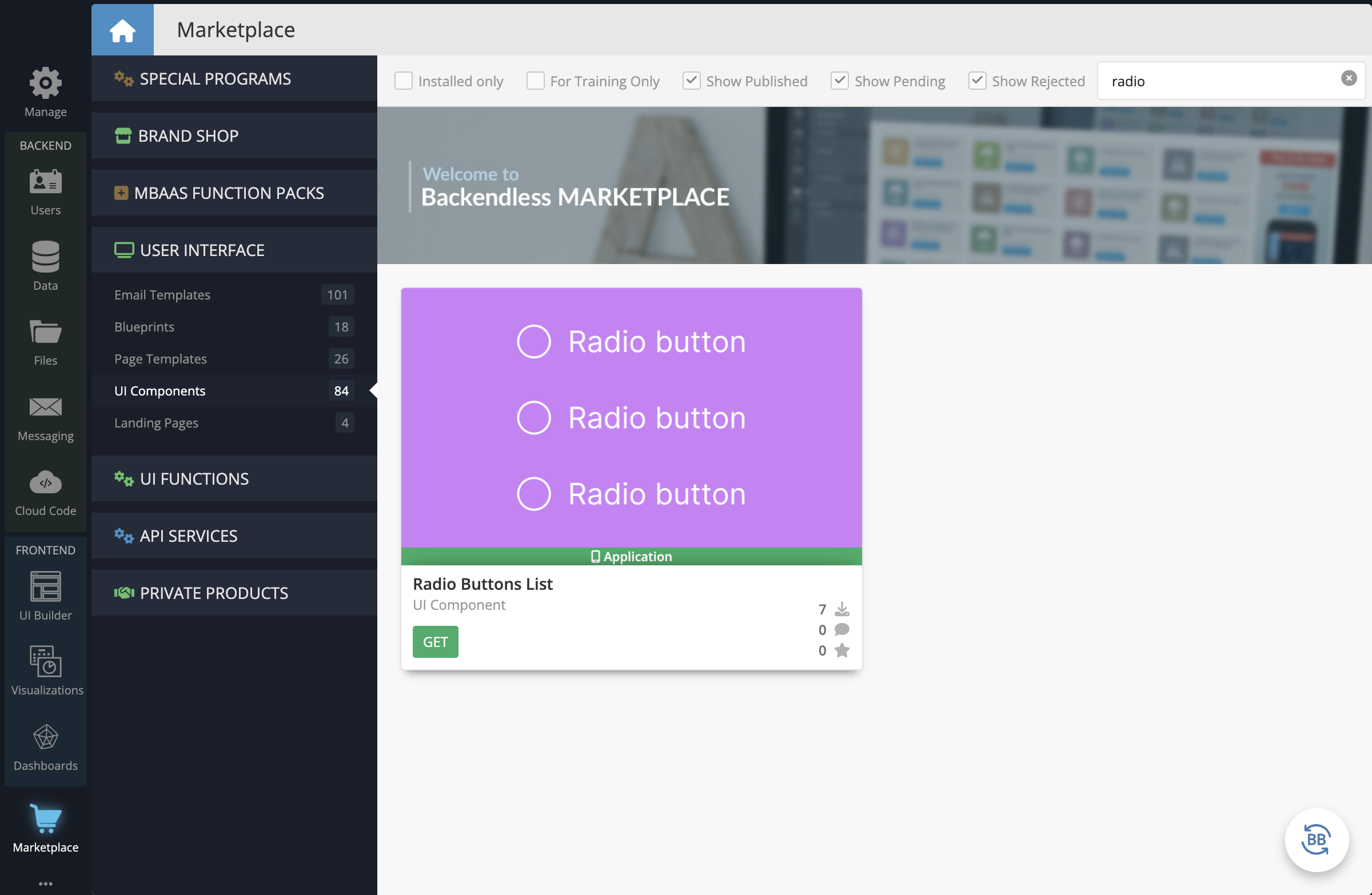This screenshot has height=895, width=1372.
Task: Click the comments bubble icon on the card
Action: pyautogui.click(x=842, y=629)
